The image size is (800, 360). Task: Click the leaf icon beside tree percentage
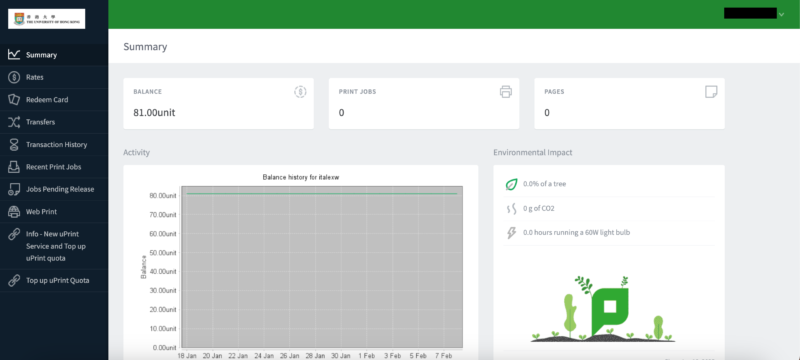[x=511, y=184]
